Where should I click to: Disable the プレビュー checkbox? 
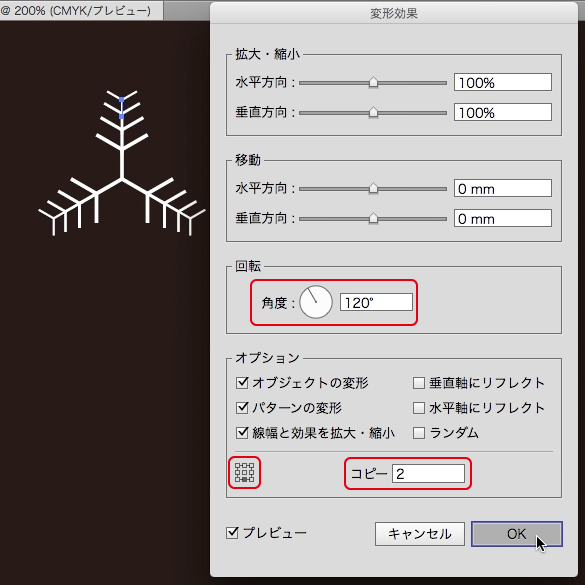[x=232, y=533]
